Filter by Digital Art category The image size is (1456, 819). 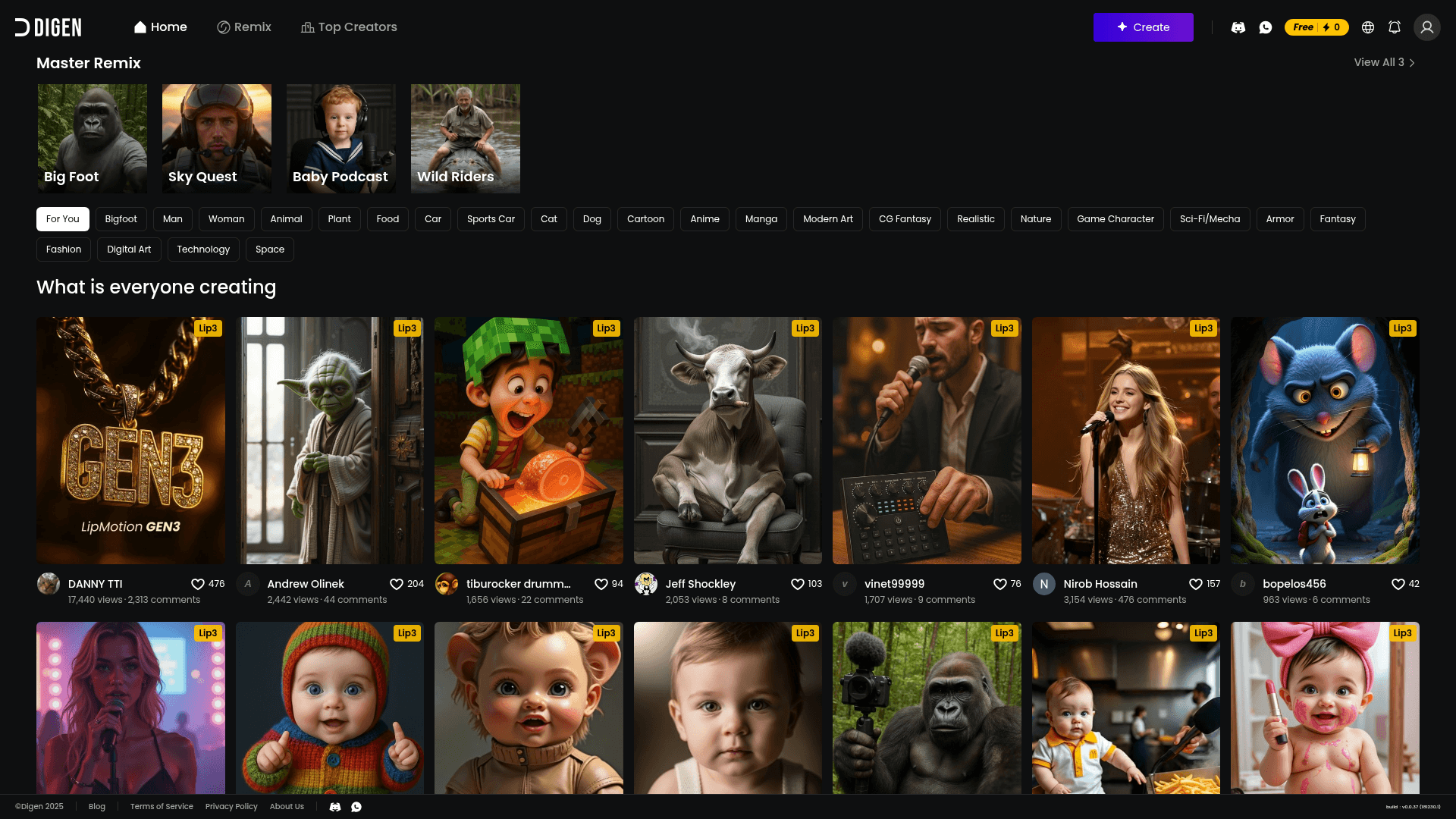129,249
